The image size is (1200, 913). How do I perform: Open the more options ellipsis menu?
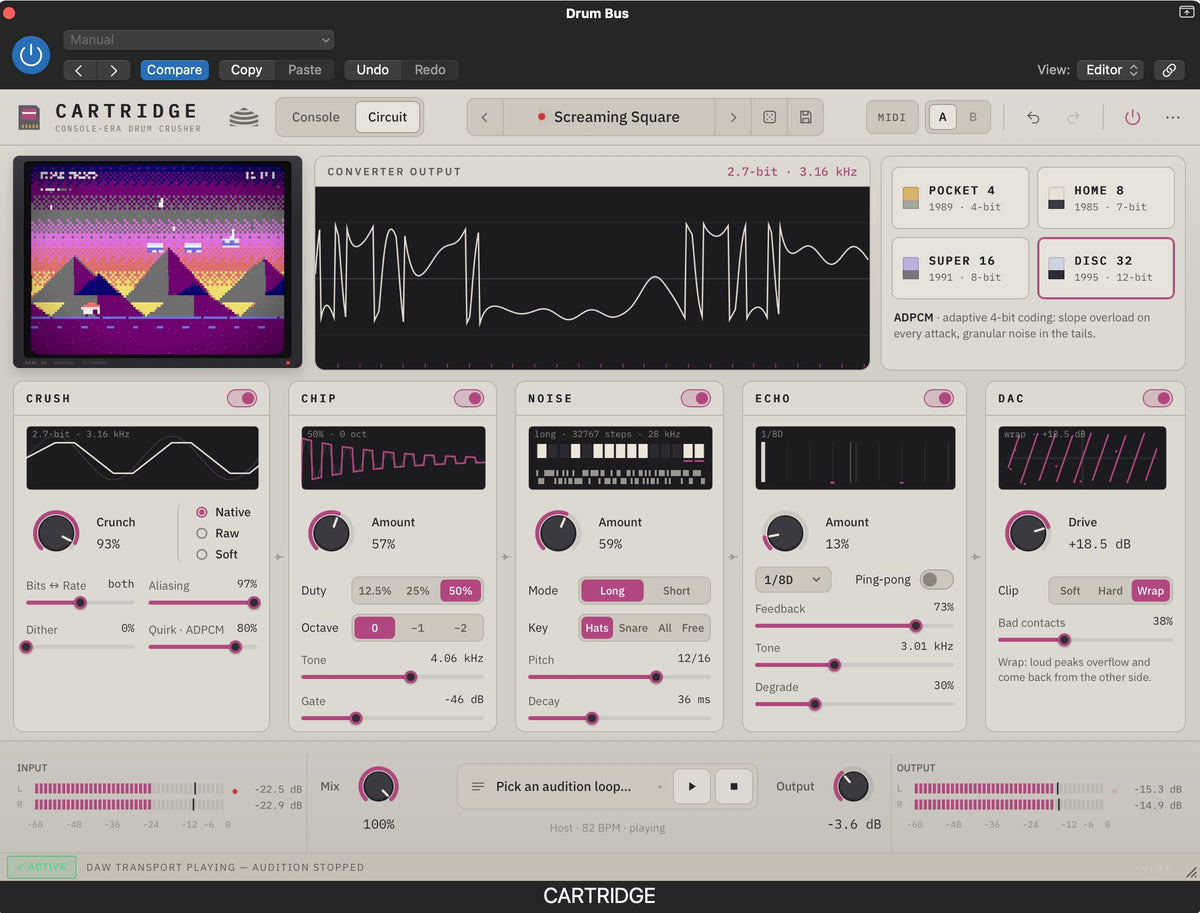[x=1173, y=117]
